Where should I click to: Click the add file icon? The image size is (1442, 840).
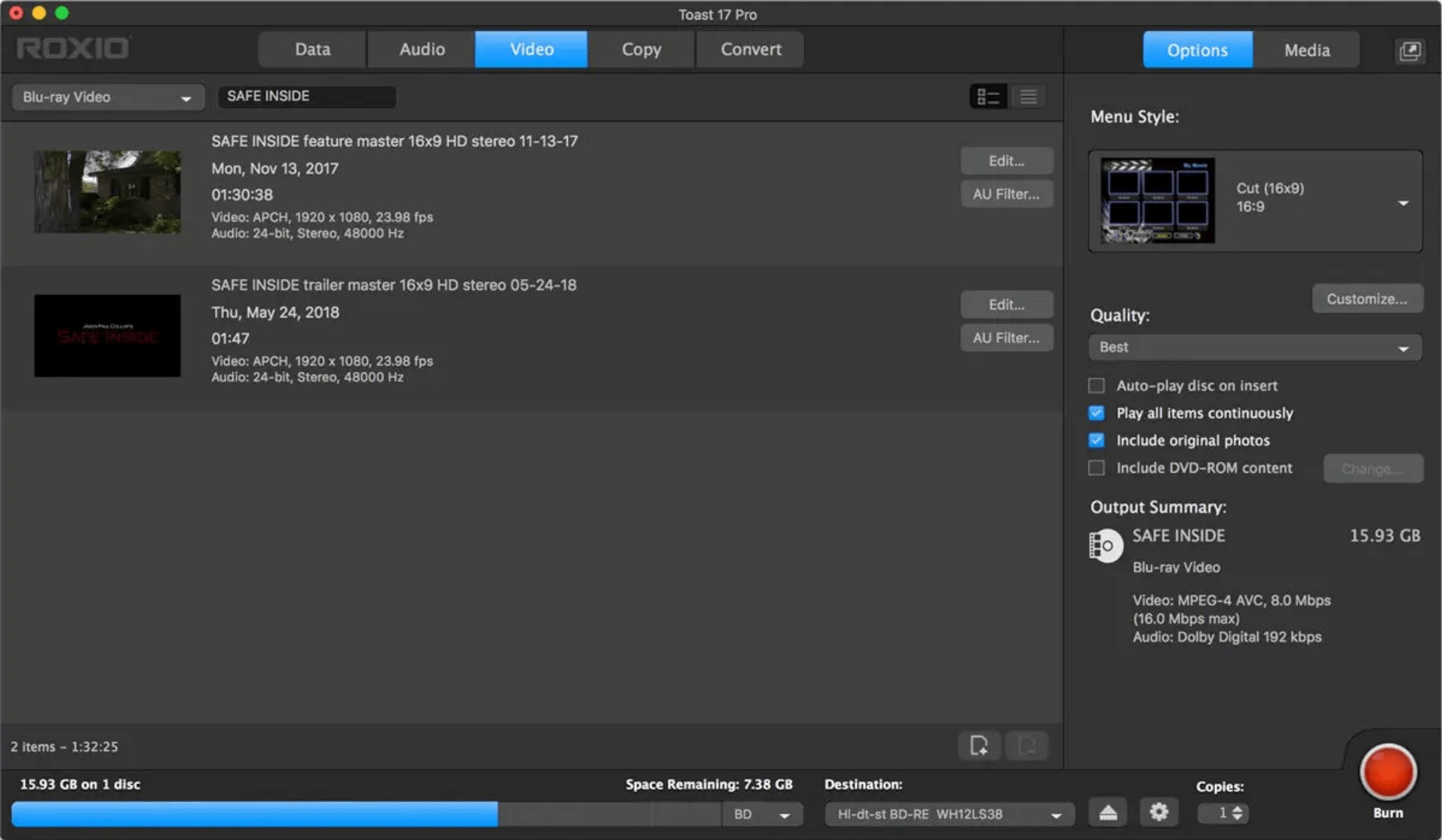click(x=979, y=746)
